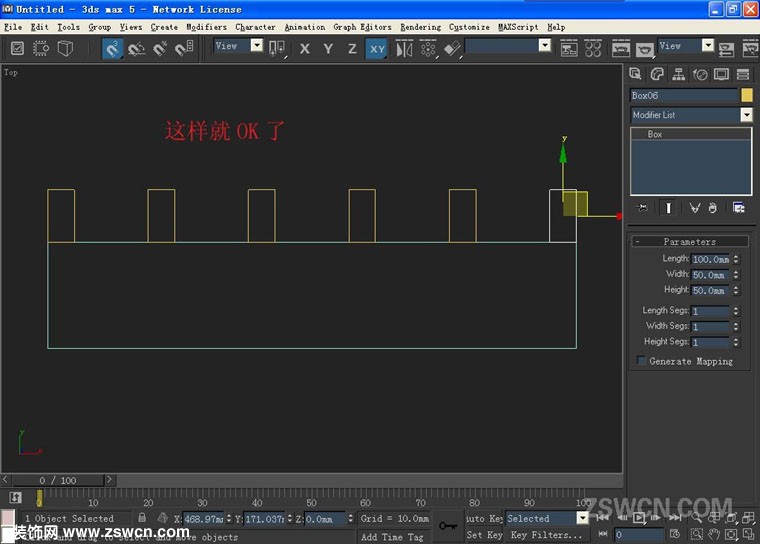Screen dimensions: 760x544
Task: Click the time slider right arrow
Action: click(109, 480)
